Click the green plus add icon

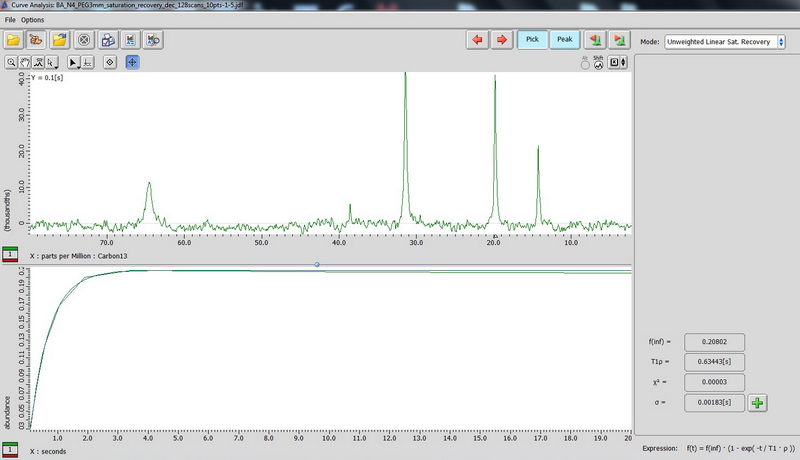[x=758, y=403]
